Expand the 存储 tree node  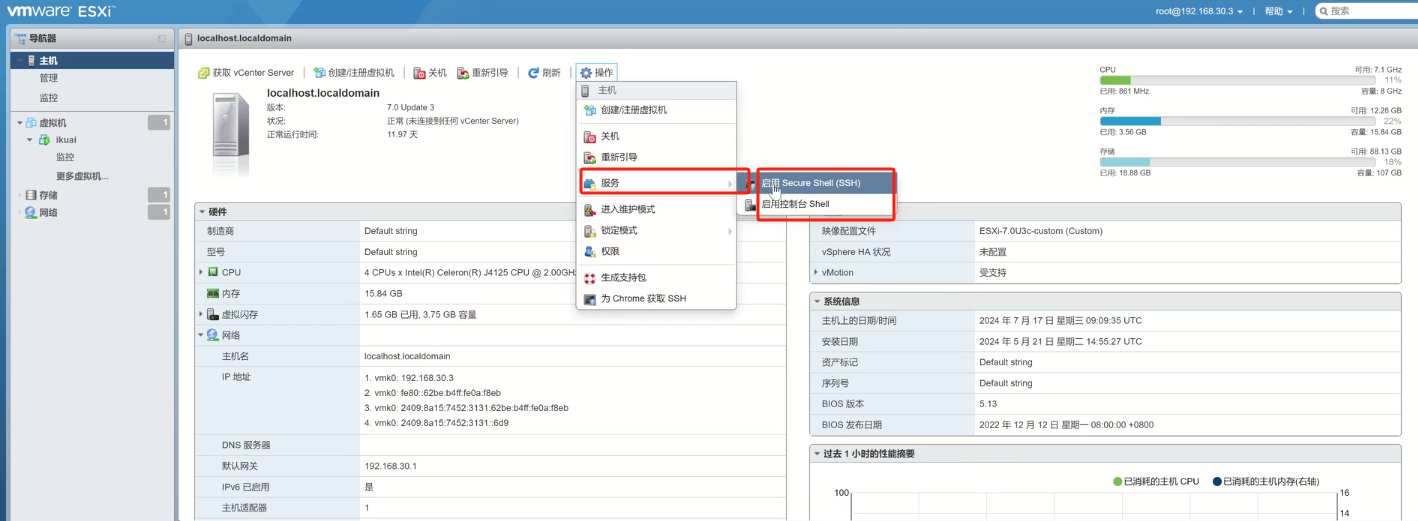click(20, 195)
